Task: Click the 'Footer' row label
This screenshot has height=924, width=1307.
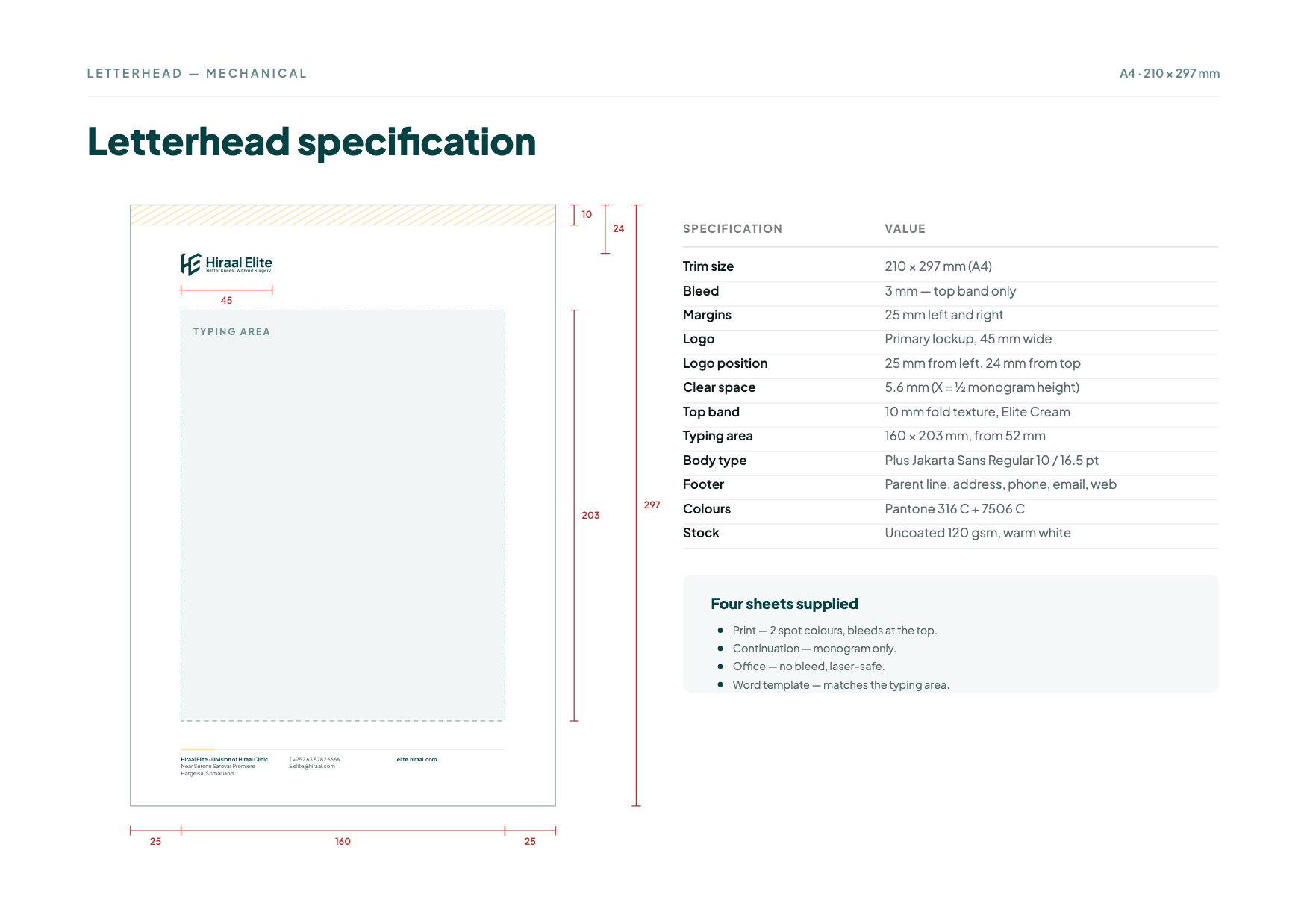Action: point(703,484)
